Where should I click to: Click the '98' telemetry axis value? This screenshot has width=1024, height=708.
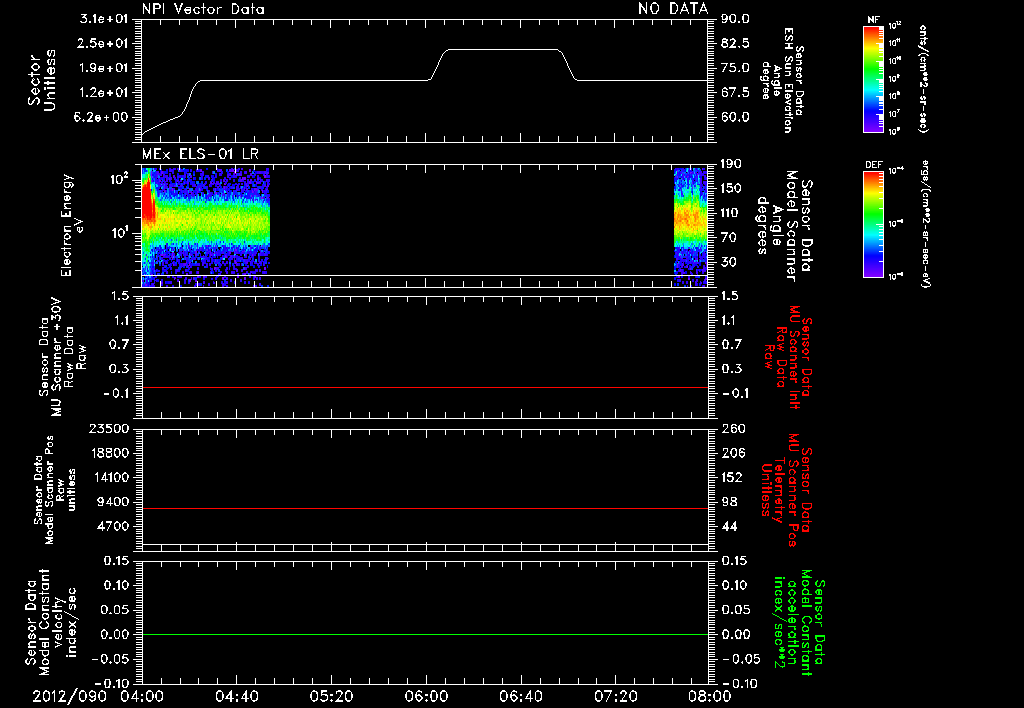pos(729,502)
